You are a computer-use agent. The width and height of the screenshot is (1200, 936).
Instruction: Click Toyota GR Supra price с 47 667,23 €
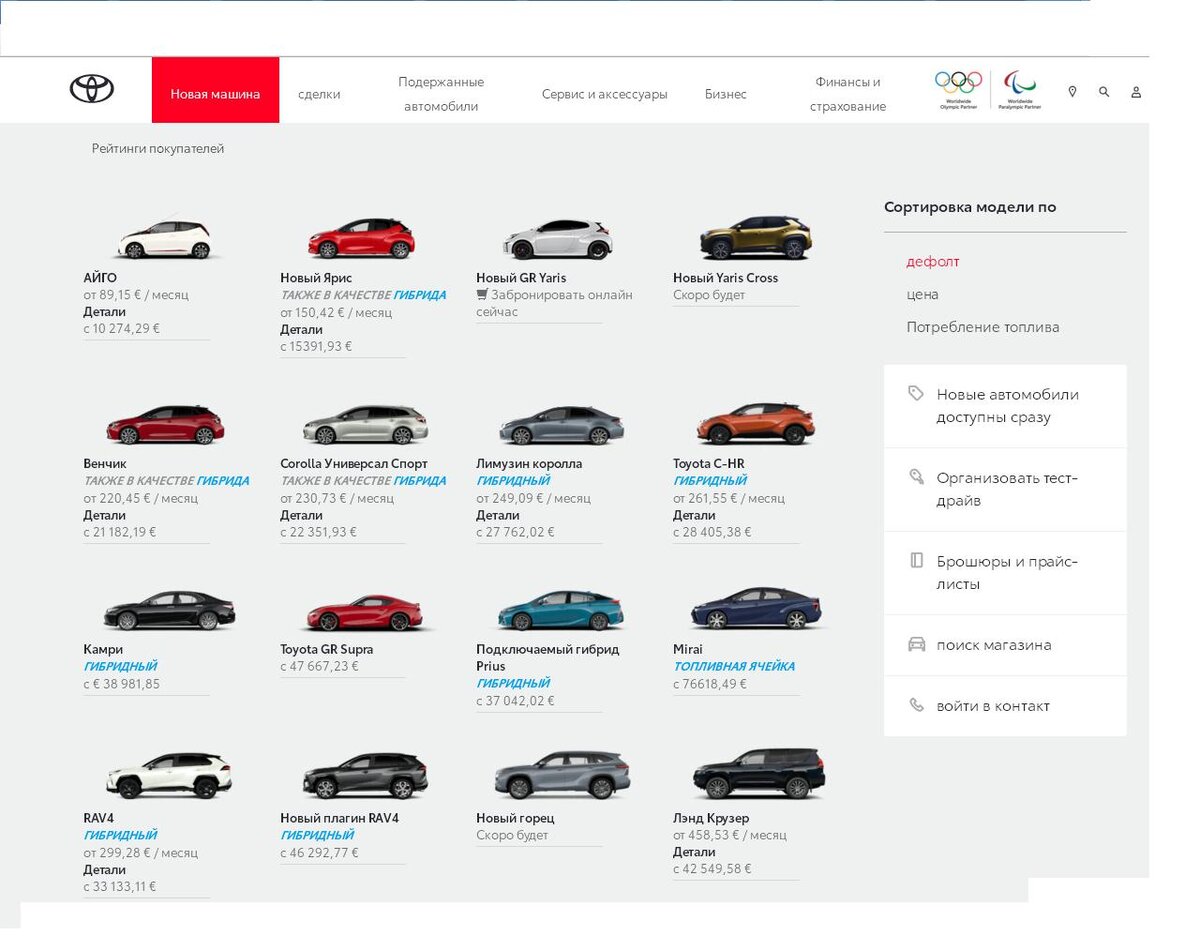point(319,666)
